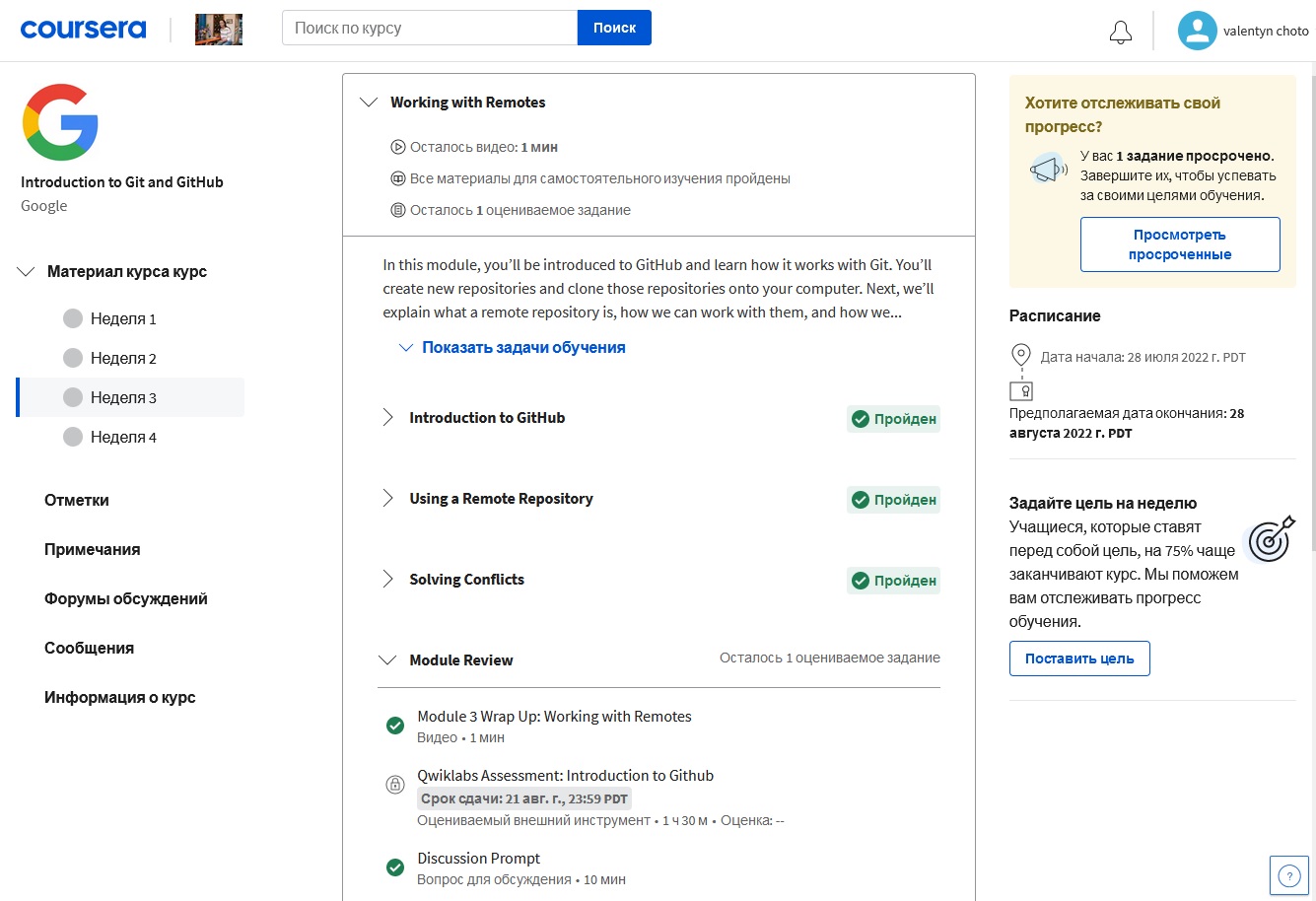Screen dimensions: 1316x901
Task: Click the Неделя 3 progress circle
Action: [73, 397]
